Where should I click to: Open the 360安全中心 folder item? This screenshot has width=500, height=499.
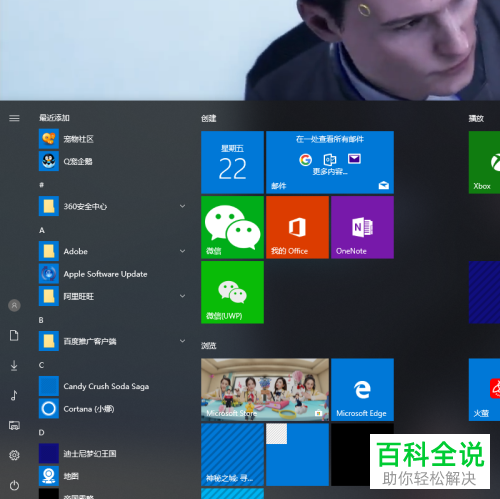[x=112, y=206]
